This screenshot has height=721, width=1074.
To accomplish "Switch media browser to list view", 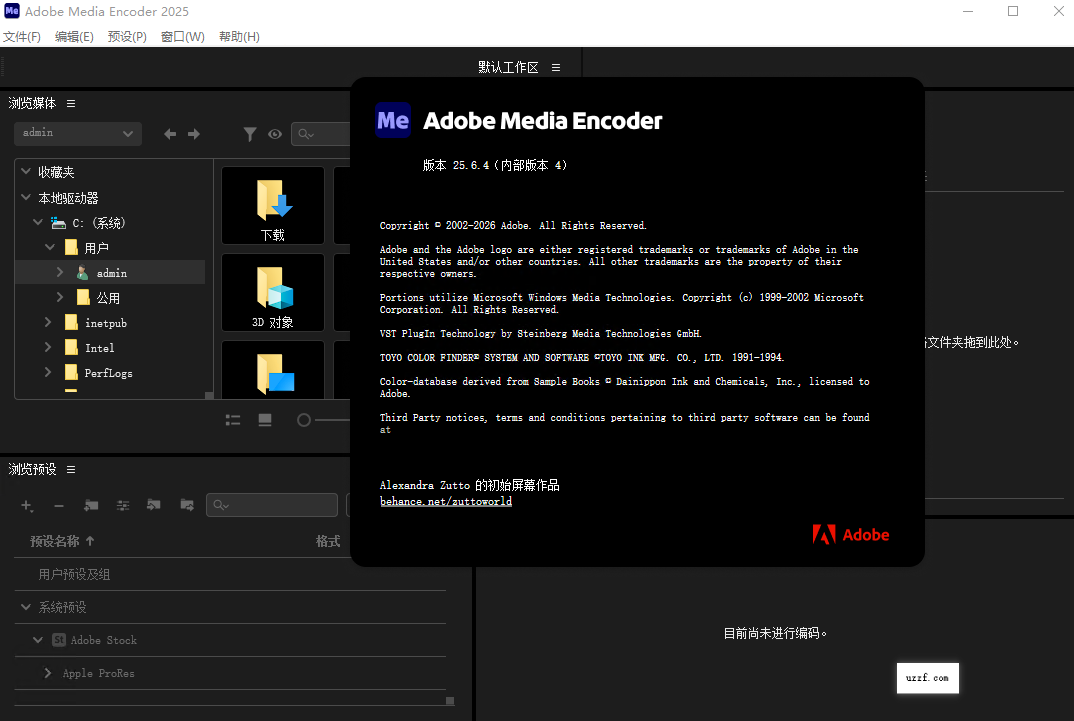I will tap(233, 420).
